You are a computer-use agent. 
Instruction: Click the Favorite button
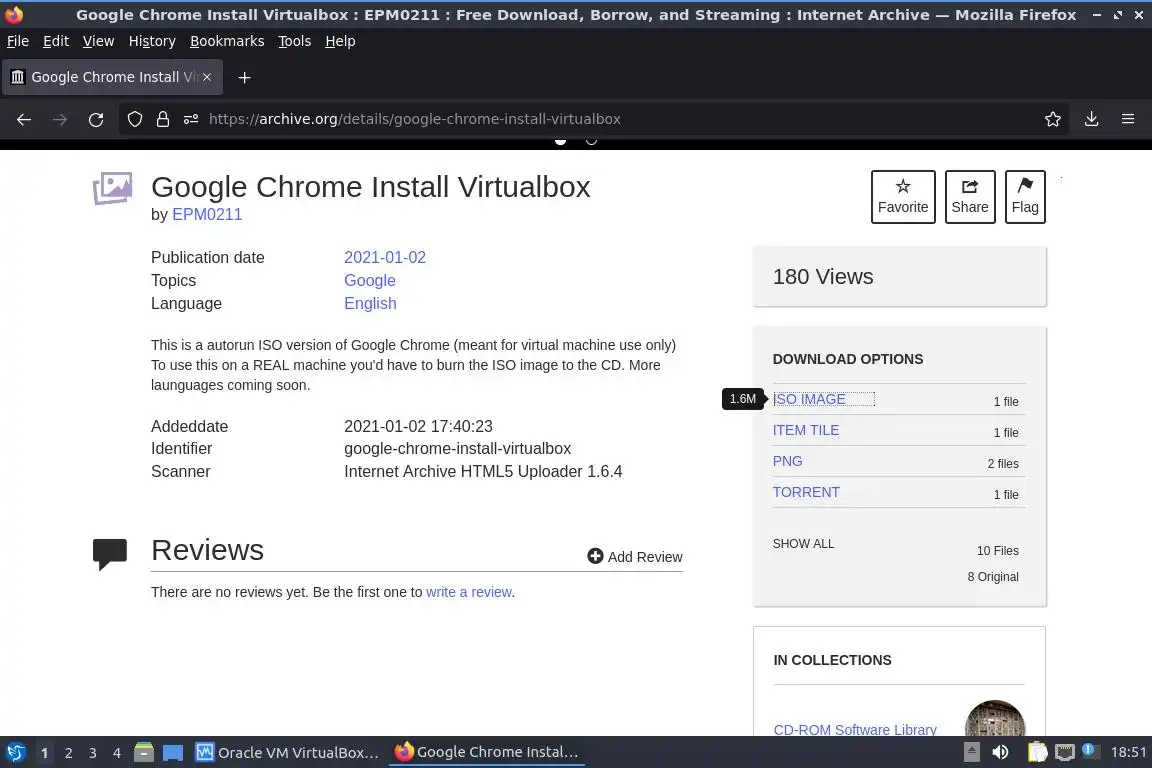coord(903,197)
